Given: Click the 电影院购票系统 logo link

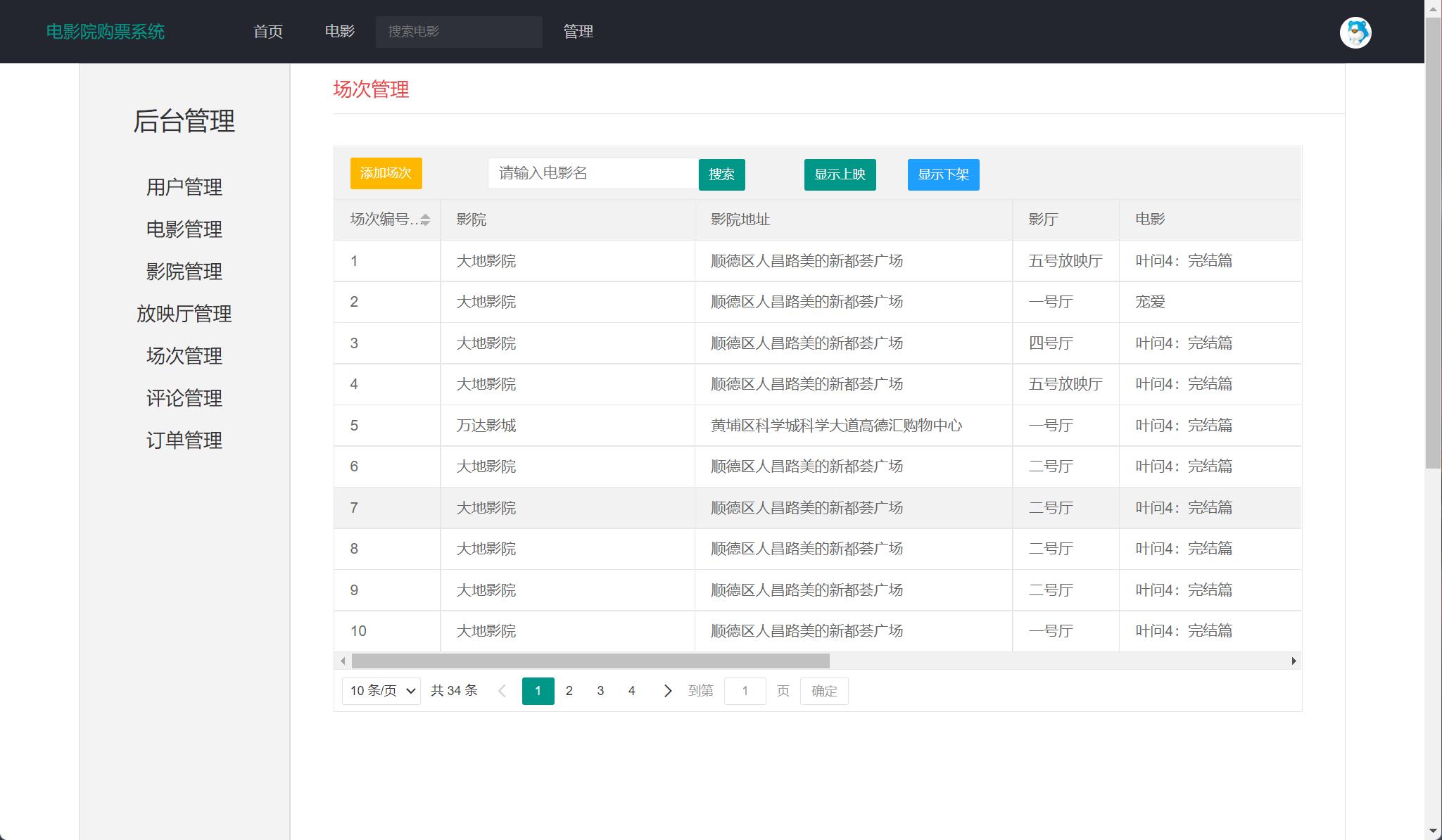Looking at the screenshot, I should (x=106, y=32).
